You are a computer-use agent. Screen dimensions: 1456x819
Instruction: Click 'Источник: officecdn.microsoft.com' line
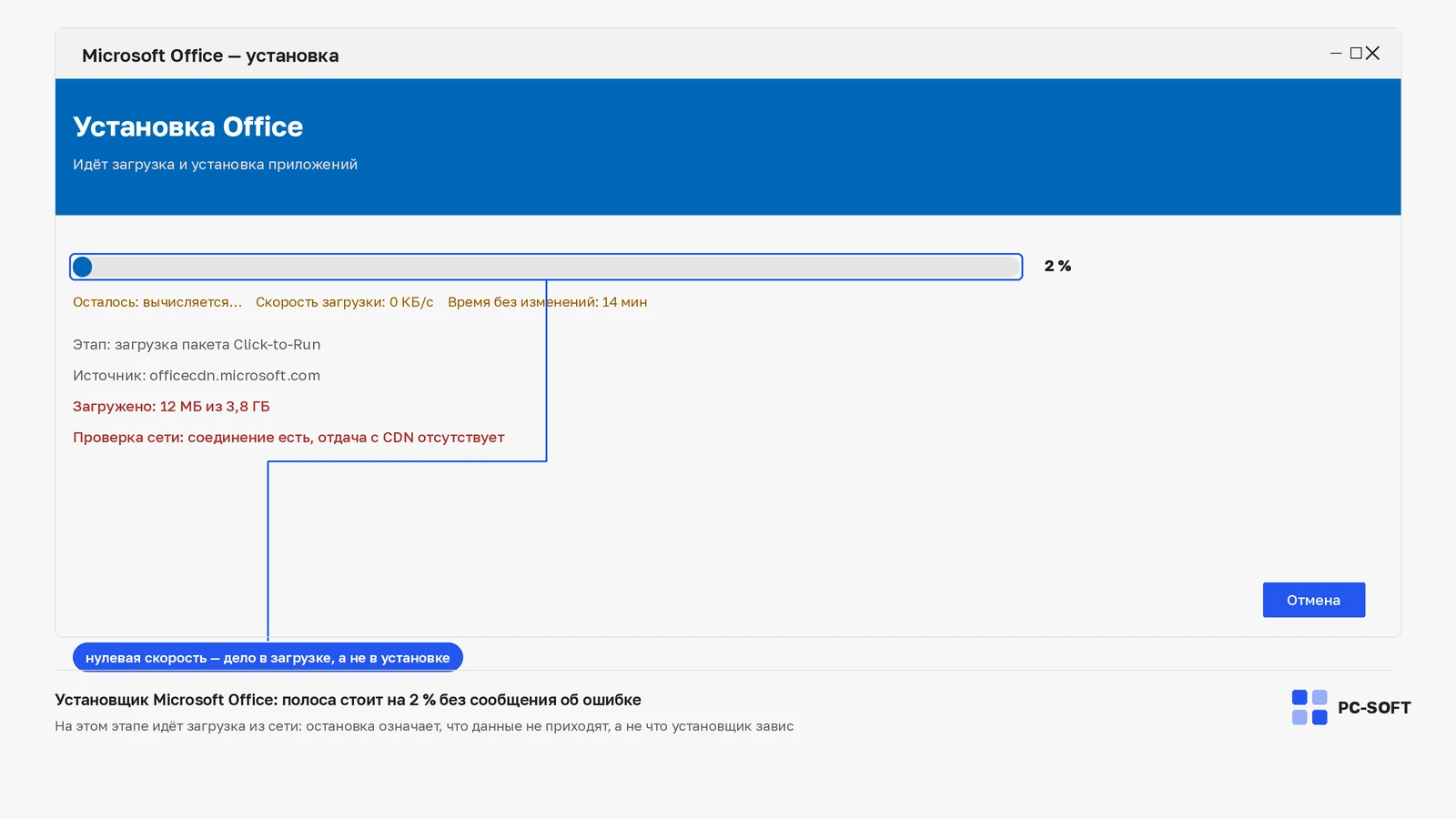pos(197,376)
